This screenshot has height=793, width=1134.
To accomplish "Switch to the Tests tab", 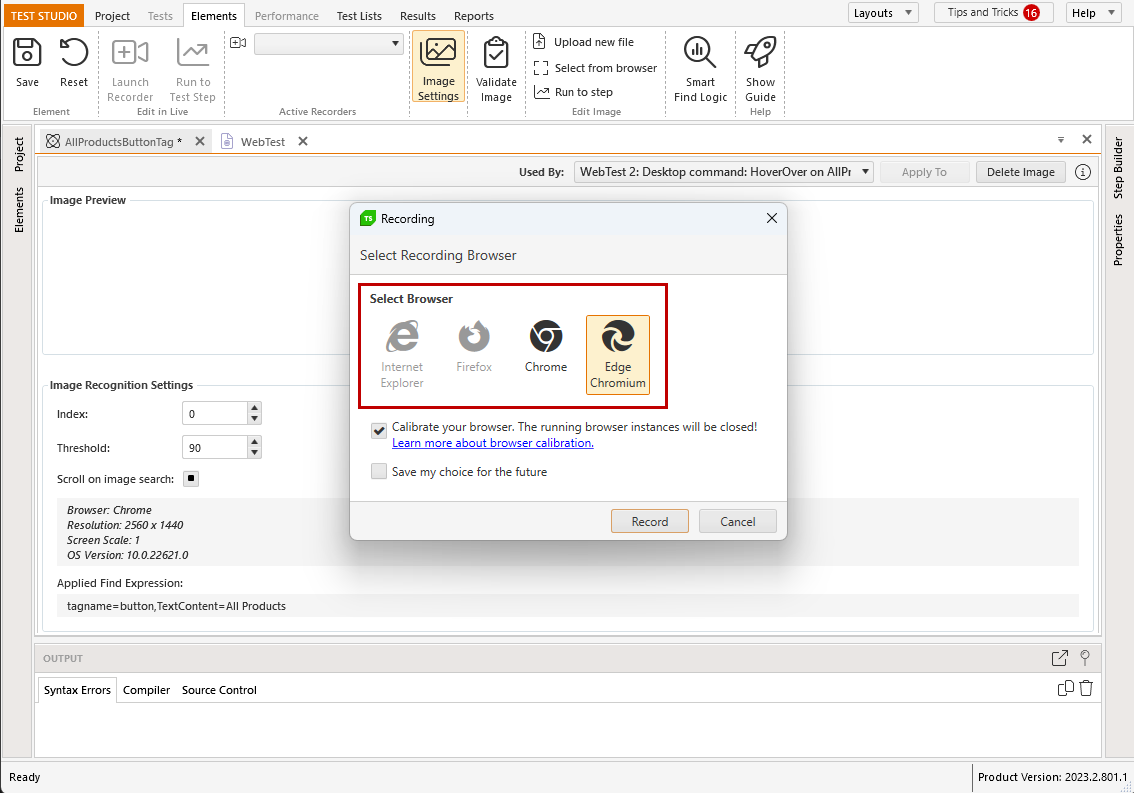I will pos(160,16).
